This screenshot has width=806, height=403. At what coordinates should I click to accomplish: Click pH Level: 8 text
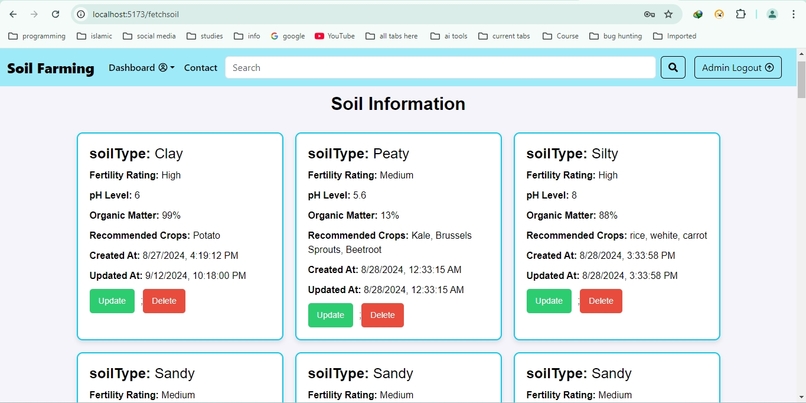coord(552,195)
